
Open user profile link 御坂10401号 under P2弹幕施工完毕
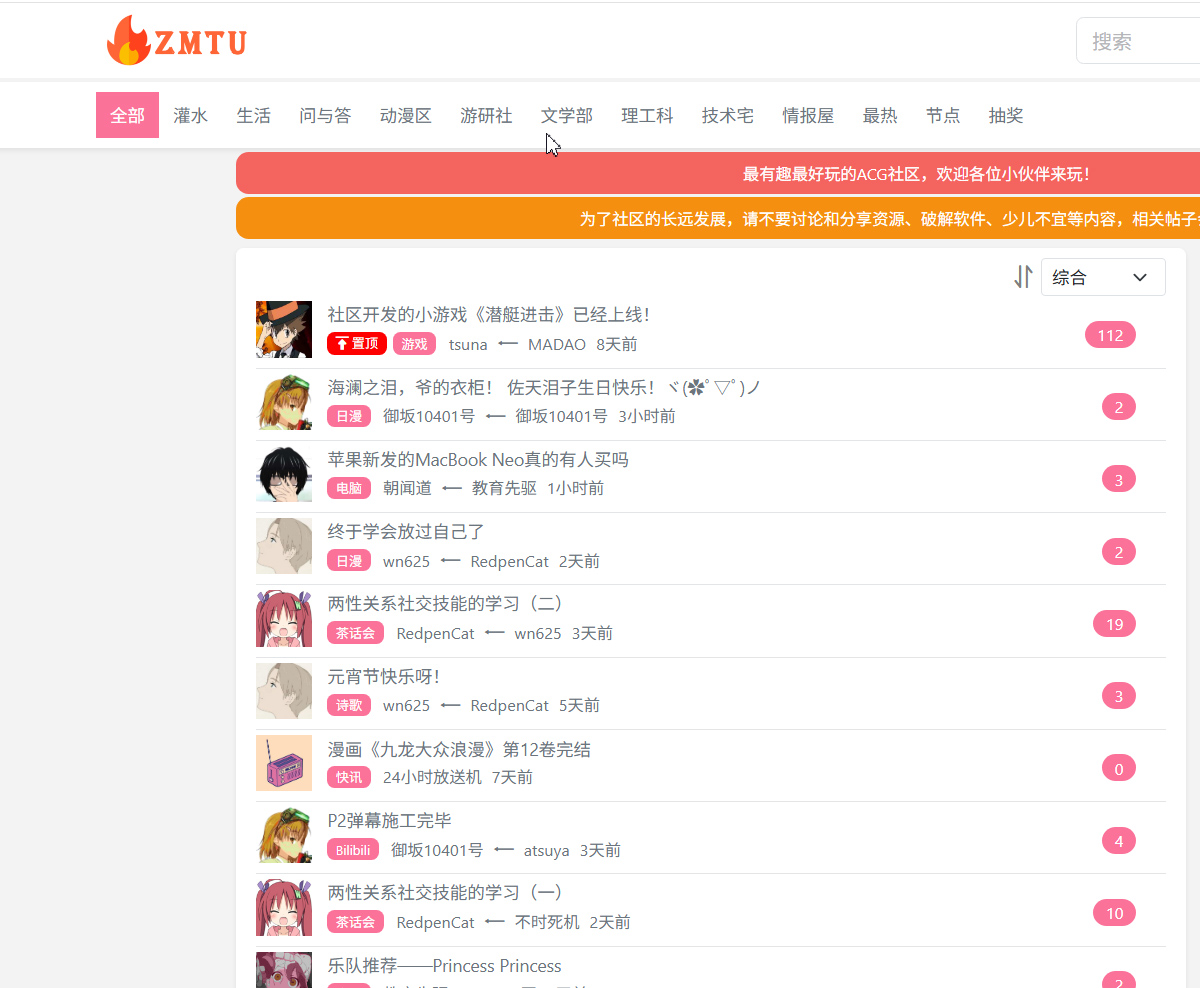[436, 850]
